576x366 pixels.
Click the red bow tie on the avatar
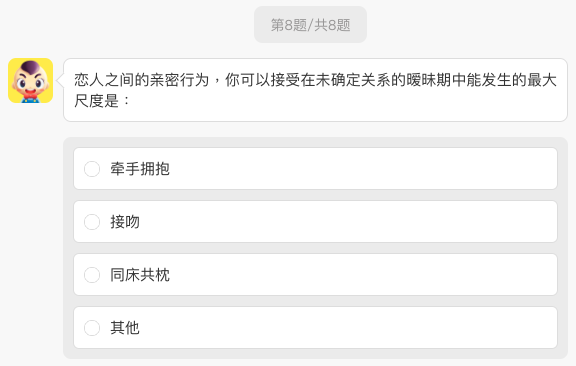(29, 97)
